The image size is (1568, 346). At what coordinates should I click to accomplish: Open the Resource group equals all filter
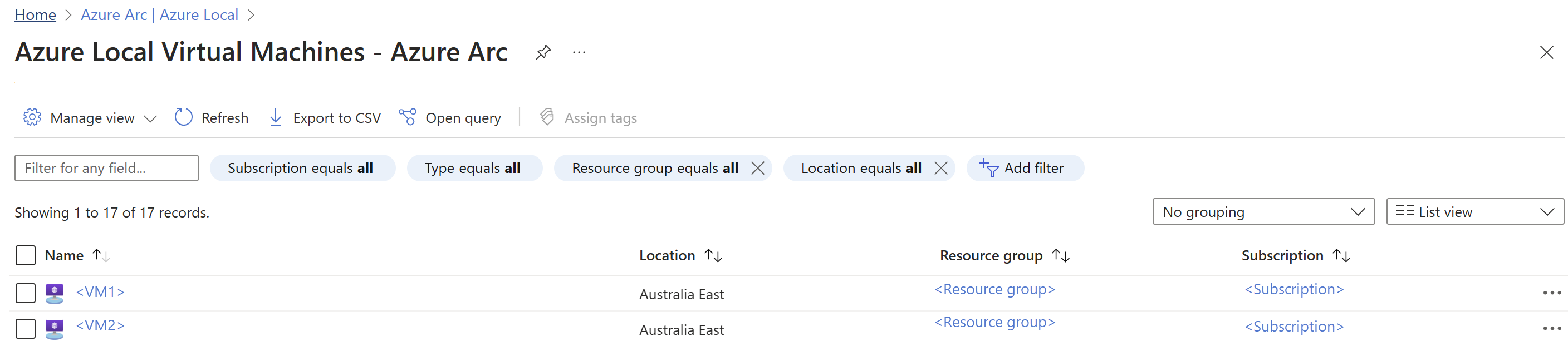[655, 168]
